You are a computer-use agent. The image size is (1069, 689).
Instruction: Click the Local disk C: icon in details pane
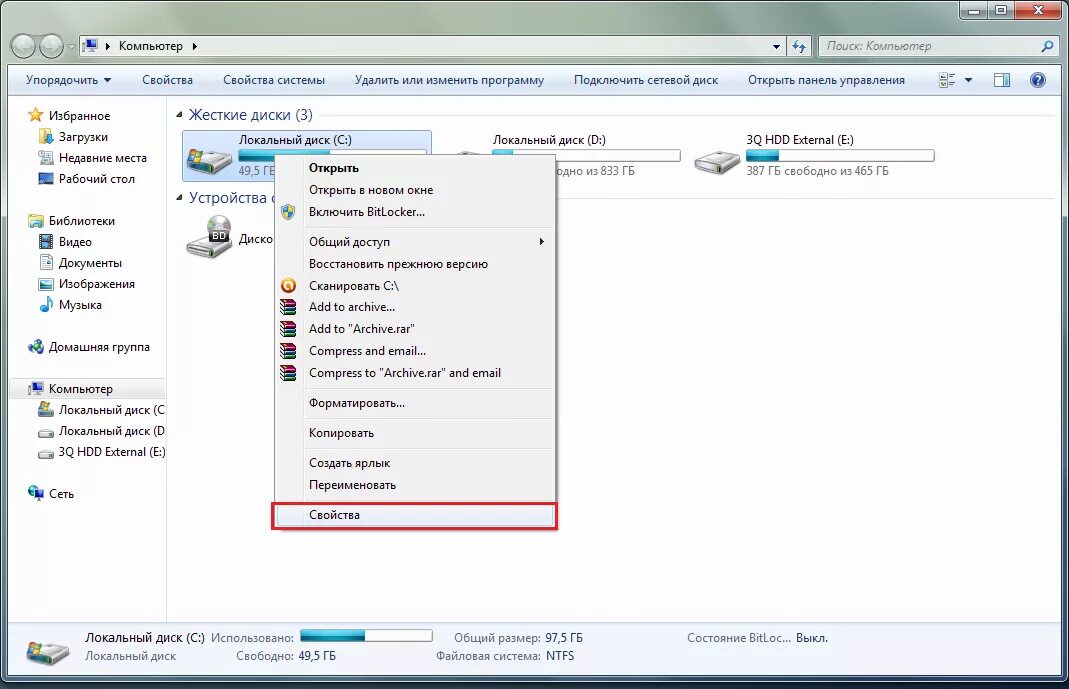click(x=48, y=651)
